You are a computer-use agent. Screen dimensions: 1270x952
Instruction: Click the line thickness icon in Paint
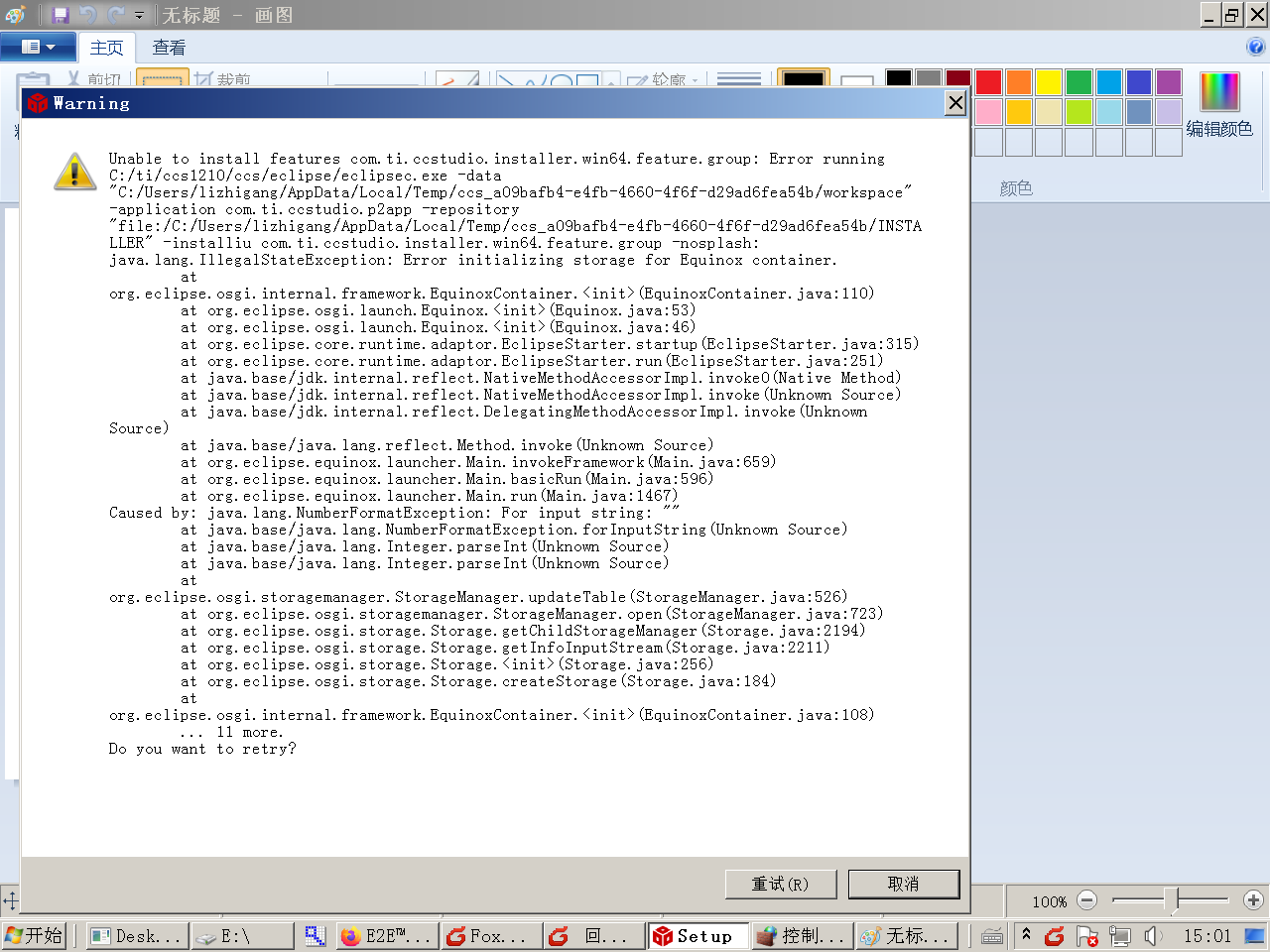point(738,79)
